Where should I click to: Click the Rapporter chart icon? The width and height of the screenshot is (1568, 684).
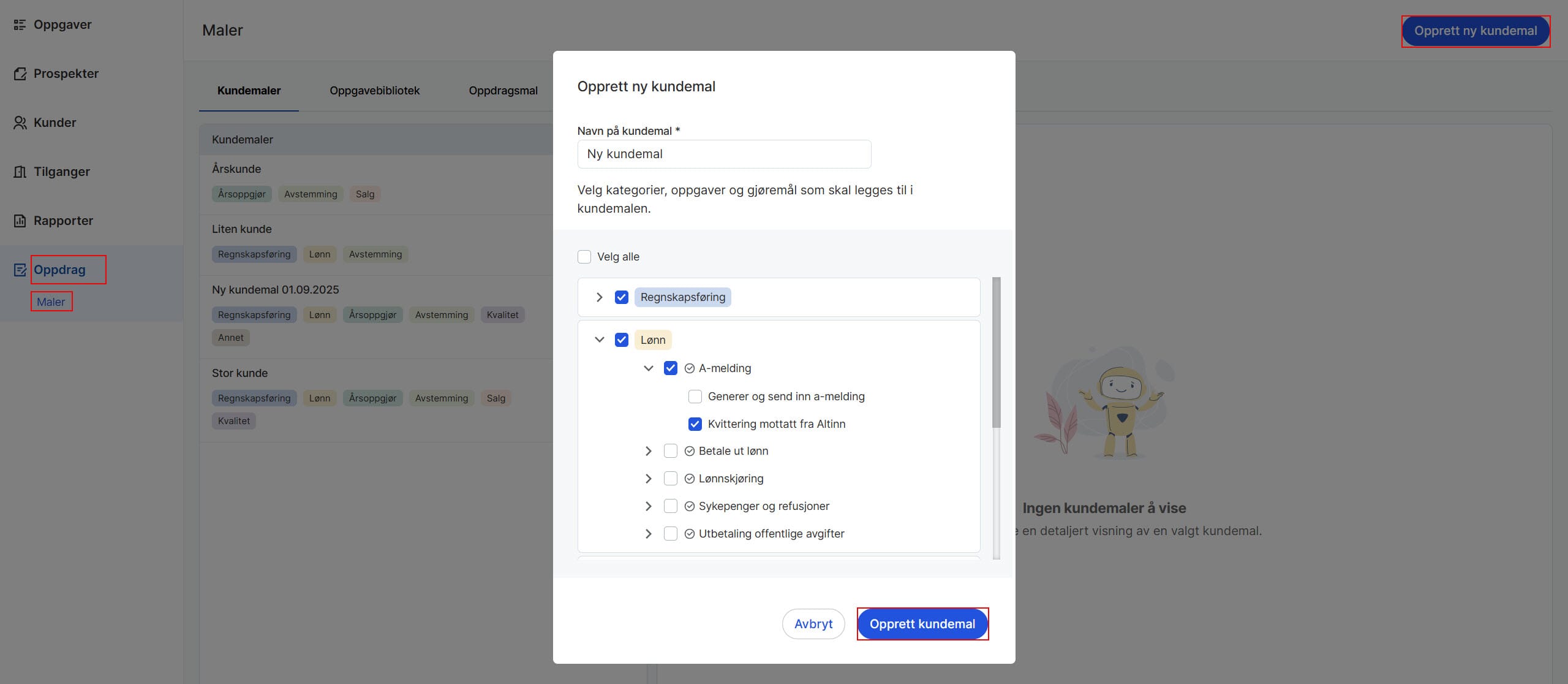[20, 221]
